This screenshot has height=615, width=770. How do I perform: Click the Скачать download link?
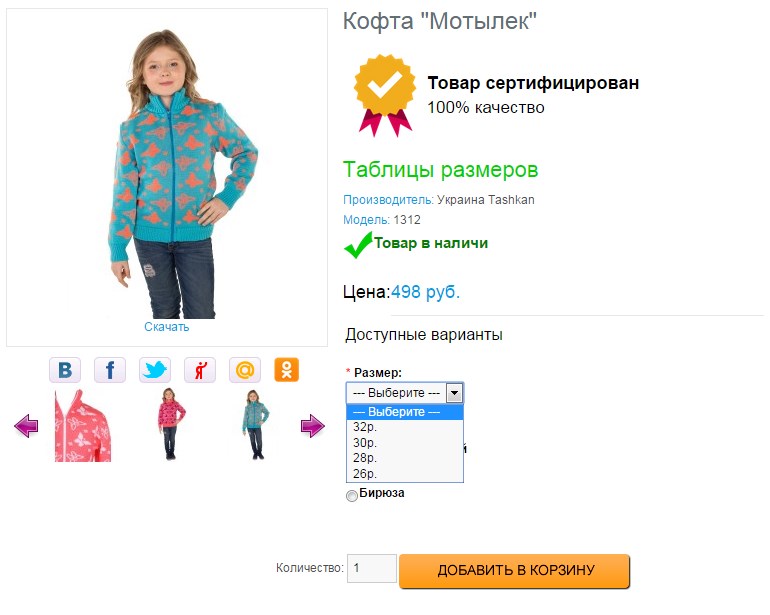(x=166, y=327)
